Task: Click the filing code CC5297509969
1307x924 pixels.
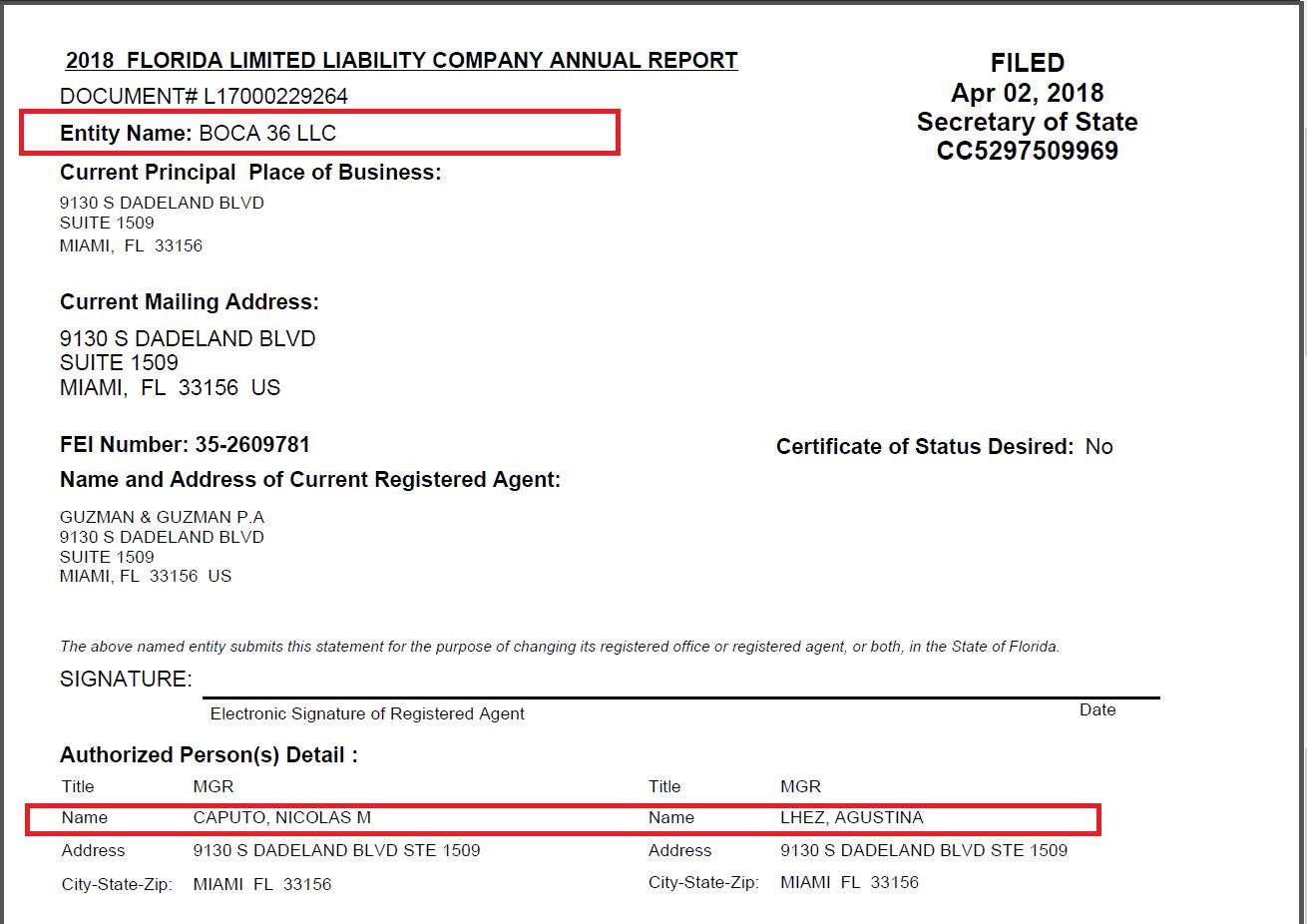Action: pos(1027,151)
